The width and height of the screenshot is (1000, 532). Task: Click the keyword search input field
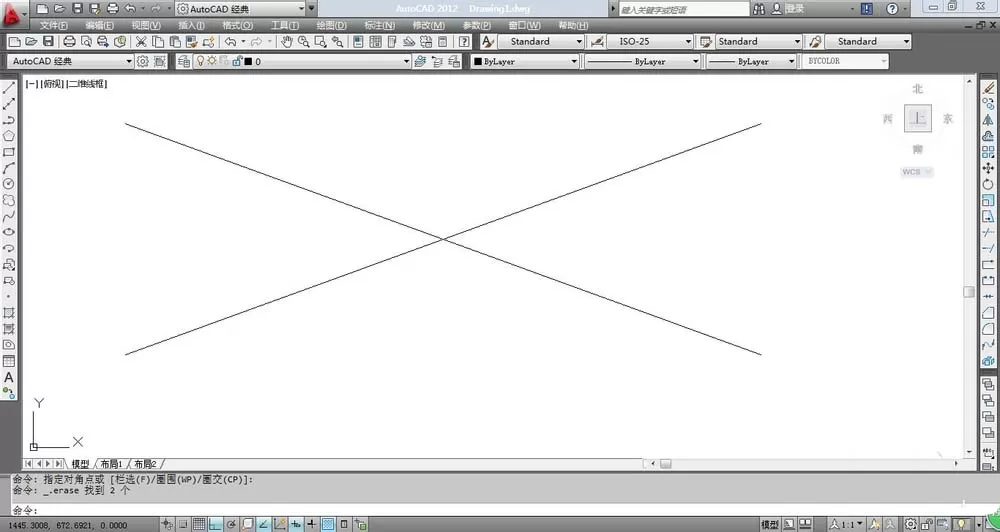click(x=684, y=9)
